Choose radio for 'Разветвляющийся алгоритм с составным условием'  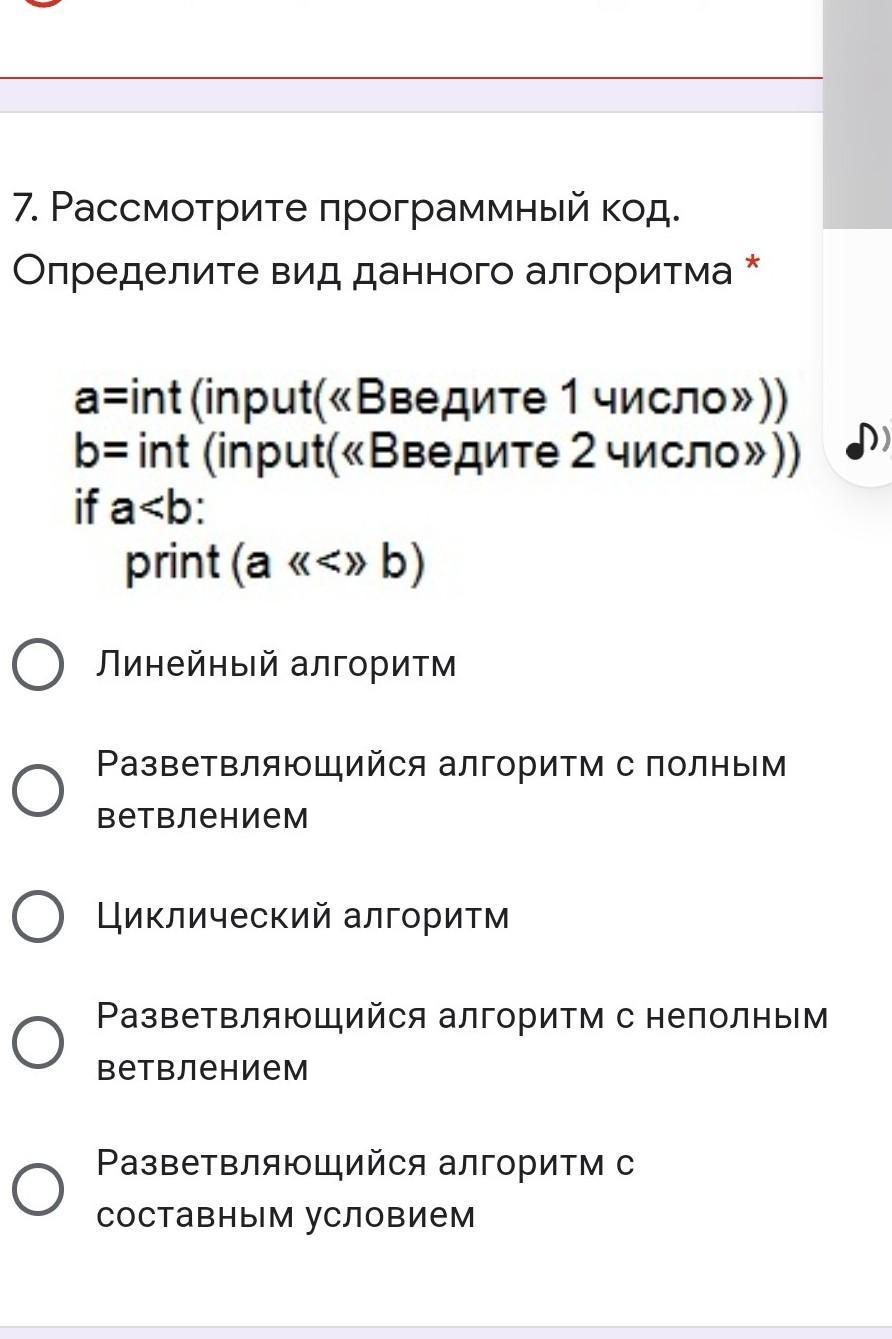[38, 1189]
